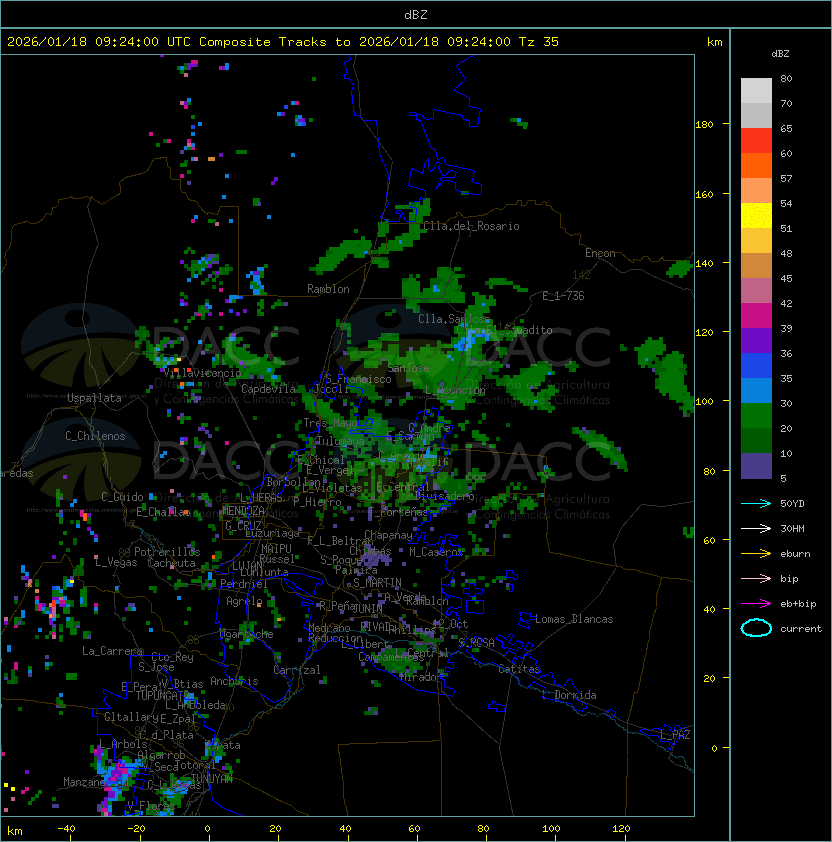
Task: Click the dBZ title at top
Action: click(416, 14)
